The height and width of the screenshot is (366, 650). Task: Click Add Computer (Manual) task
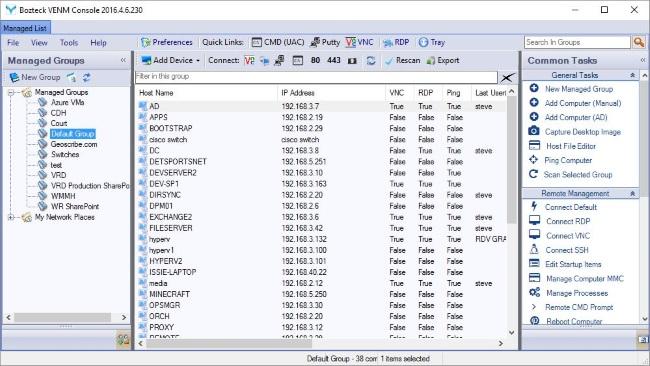point(583,103)
